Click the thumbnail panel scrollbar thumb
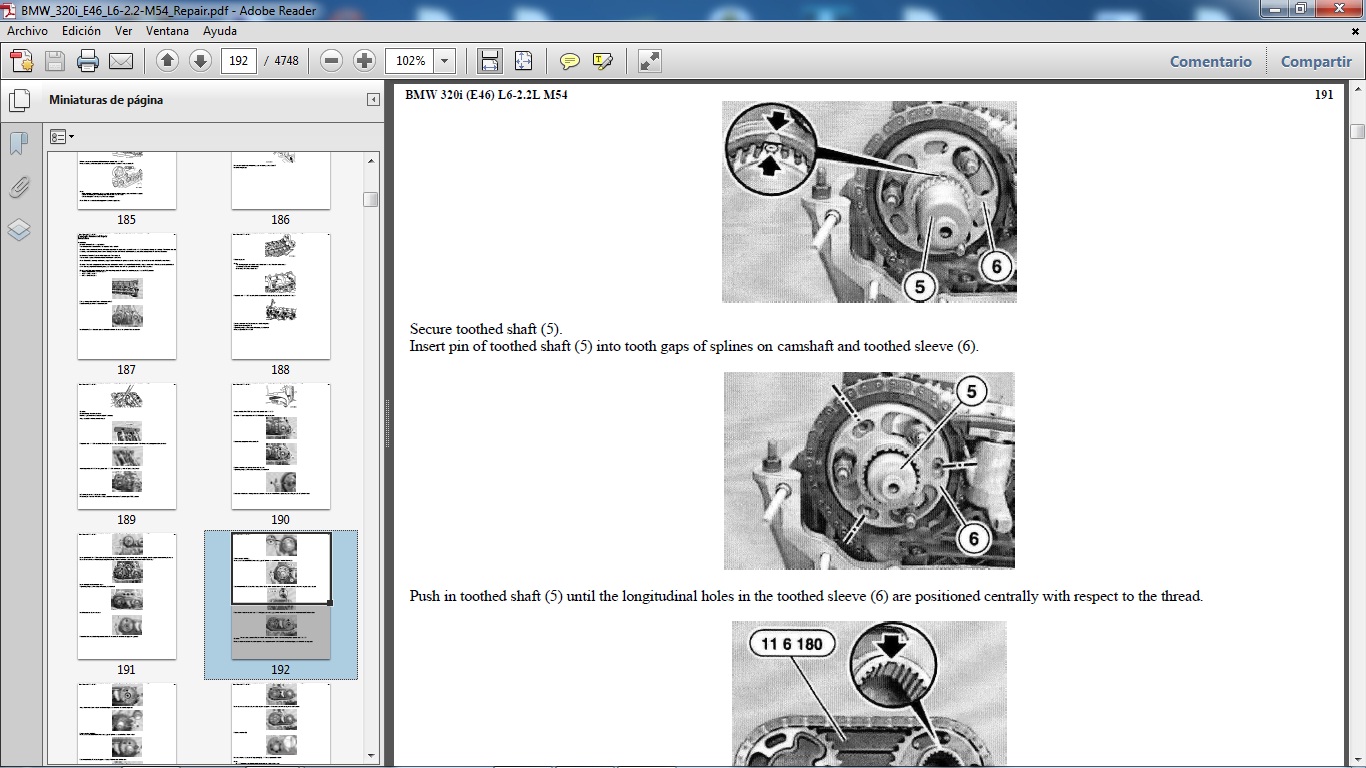 pyautogui.click(x=371, y=199)
